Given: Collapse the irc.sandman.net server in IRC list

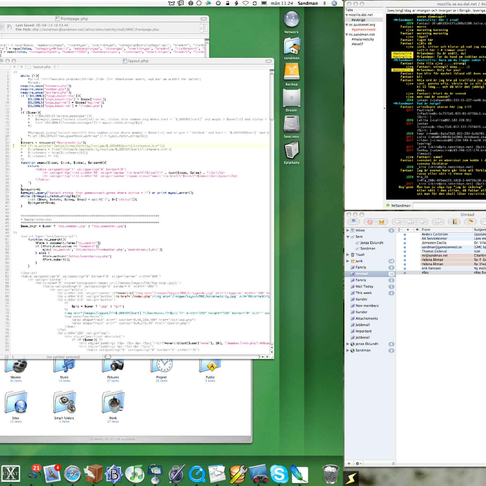Looking at the screenshot, I should [x=347, y=34].
